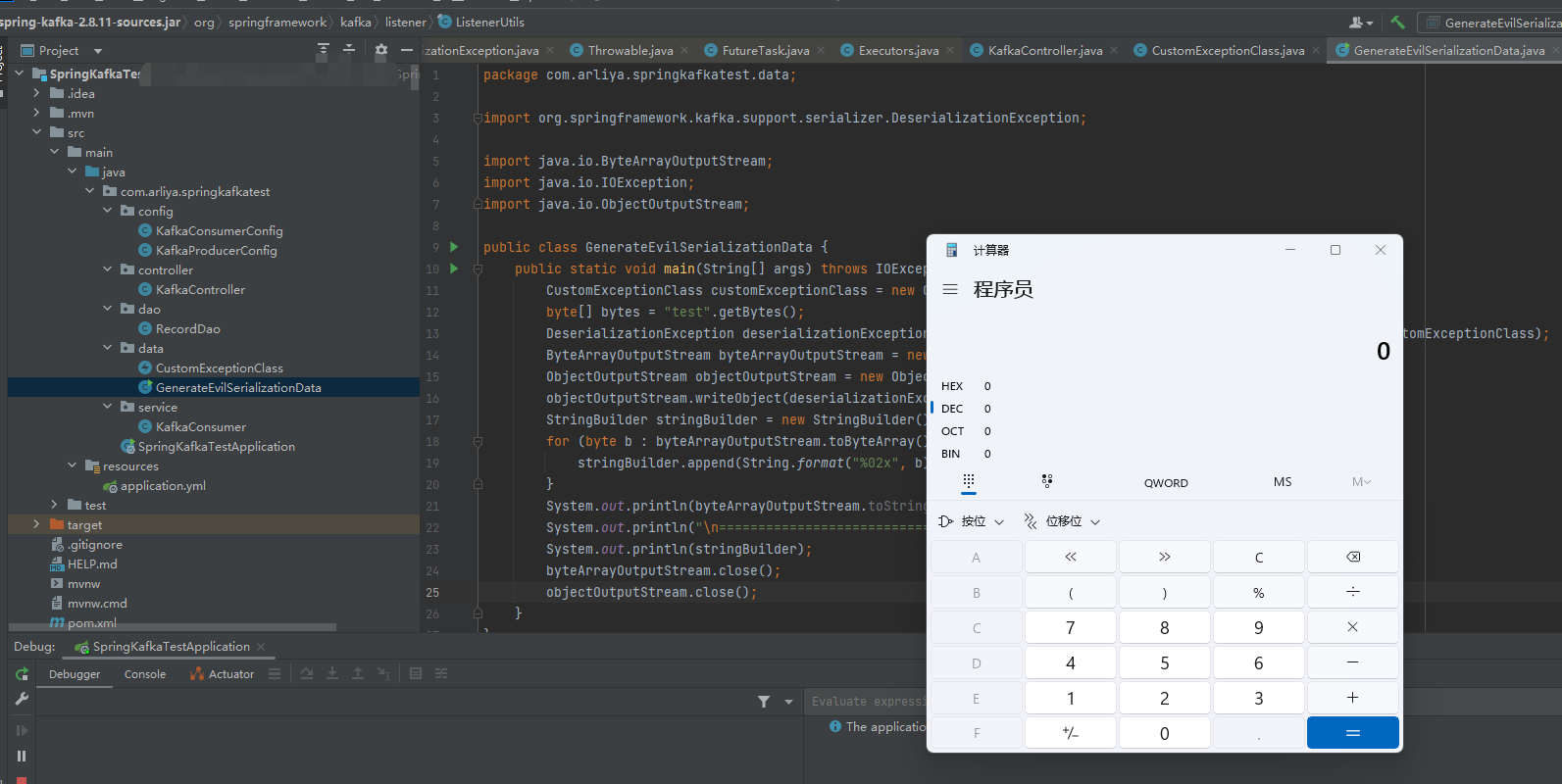This screenshot has width=1562, height=784.
Task: Click digit 7 on Calculator
Action: coord(1071,627)
